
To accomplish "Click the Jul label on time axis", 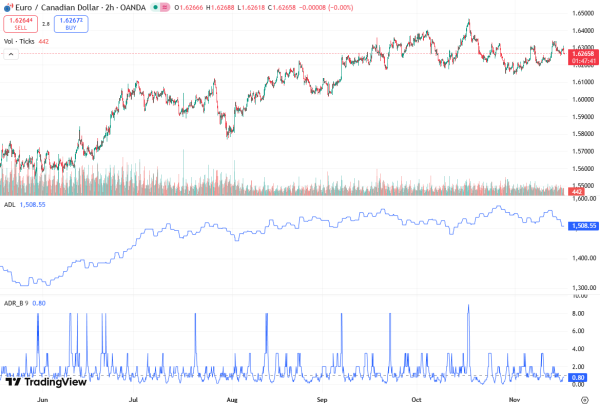I will point(133,398).
